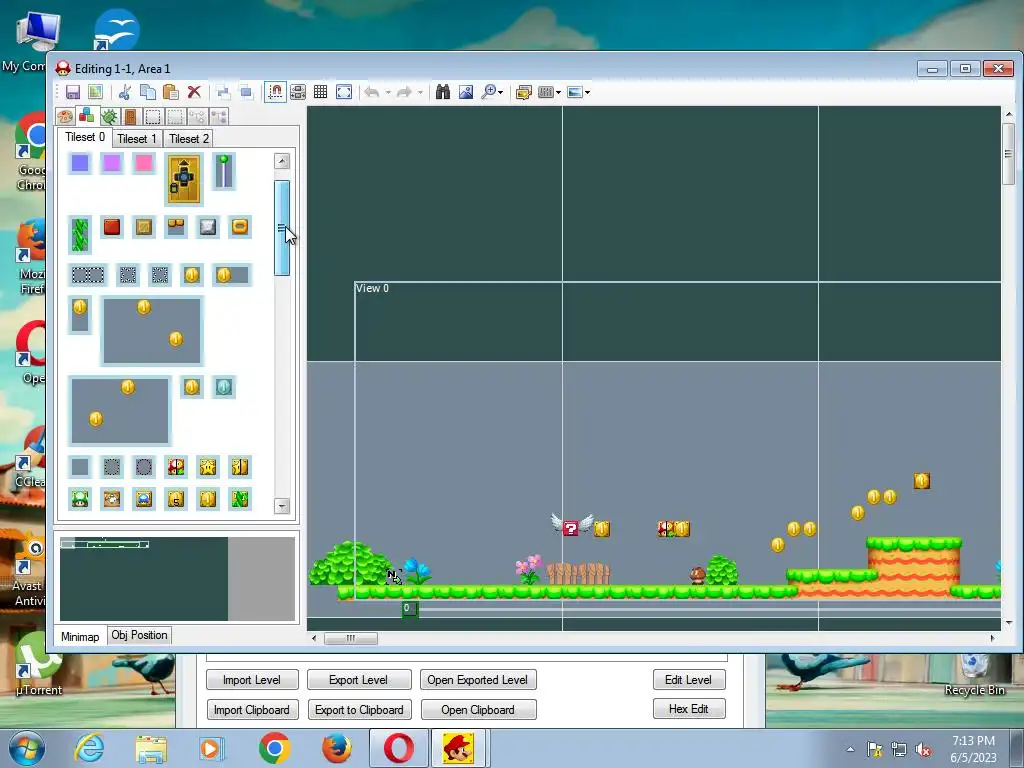1024x768 pixels.
Task: Toggle the resize handles toolbar button
Action: coord(298,92)
